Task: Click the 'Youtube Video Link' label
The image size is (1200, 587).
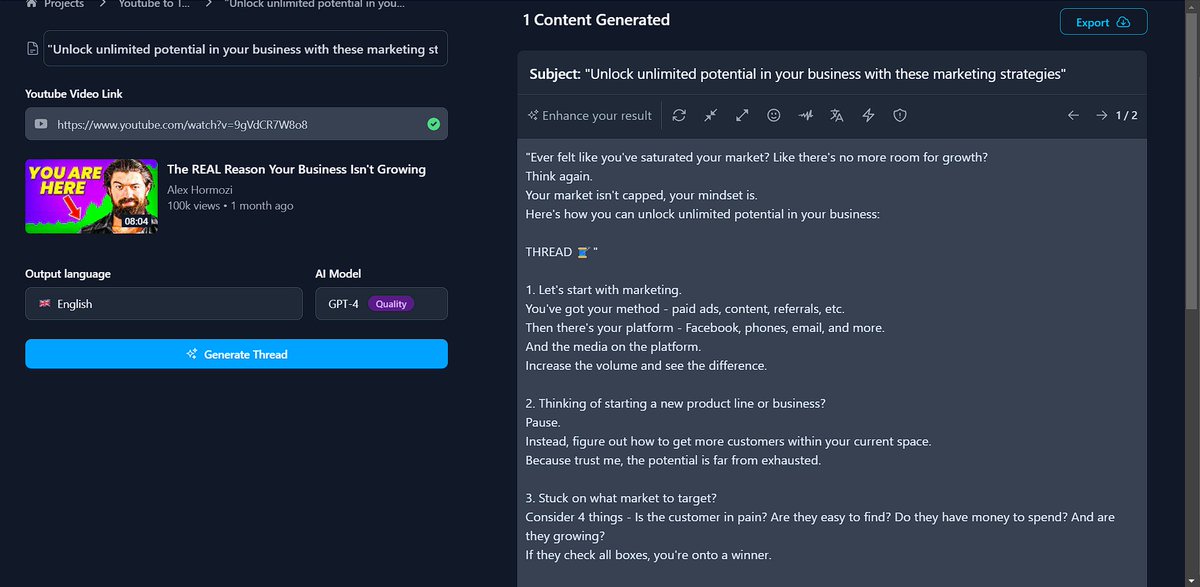Action: pyautogui.click(x=74, y=94)
